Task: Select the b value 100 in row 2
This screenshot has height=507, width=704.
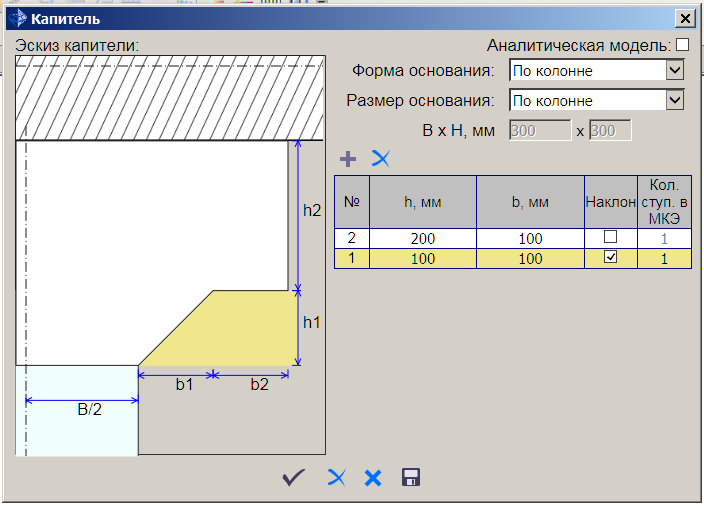Action: coord(530,238)
